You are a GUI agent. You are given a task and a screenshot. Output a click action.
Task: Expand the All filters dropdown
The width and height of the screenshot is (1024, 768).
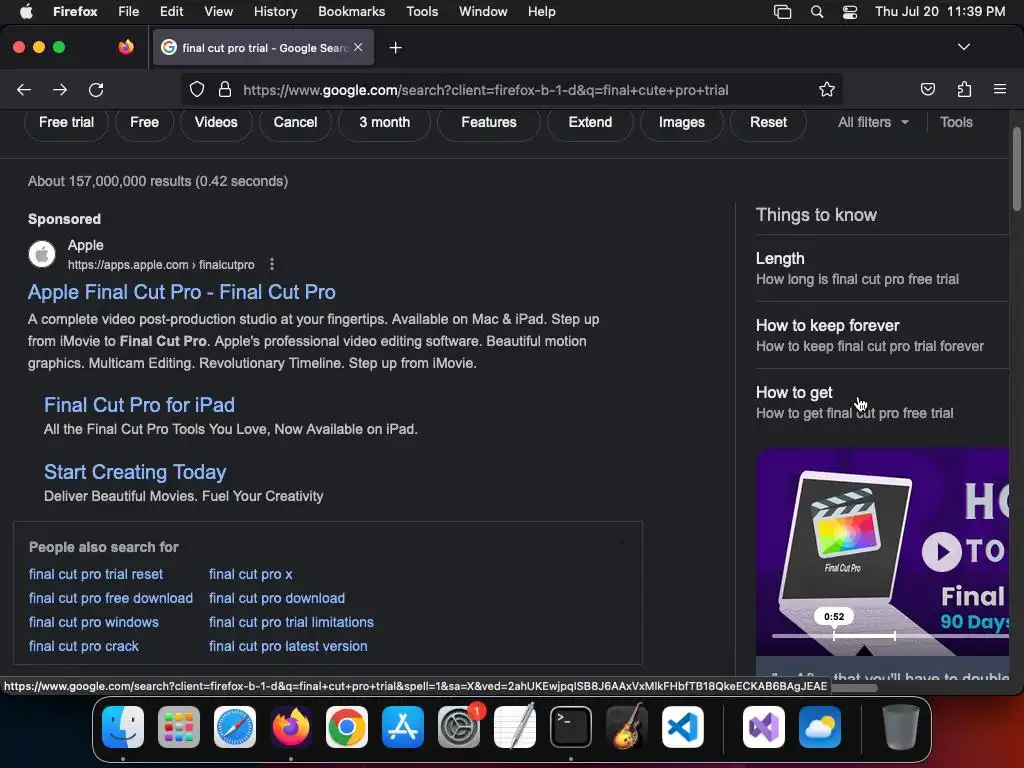[873, 122]
